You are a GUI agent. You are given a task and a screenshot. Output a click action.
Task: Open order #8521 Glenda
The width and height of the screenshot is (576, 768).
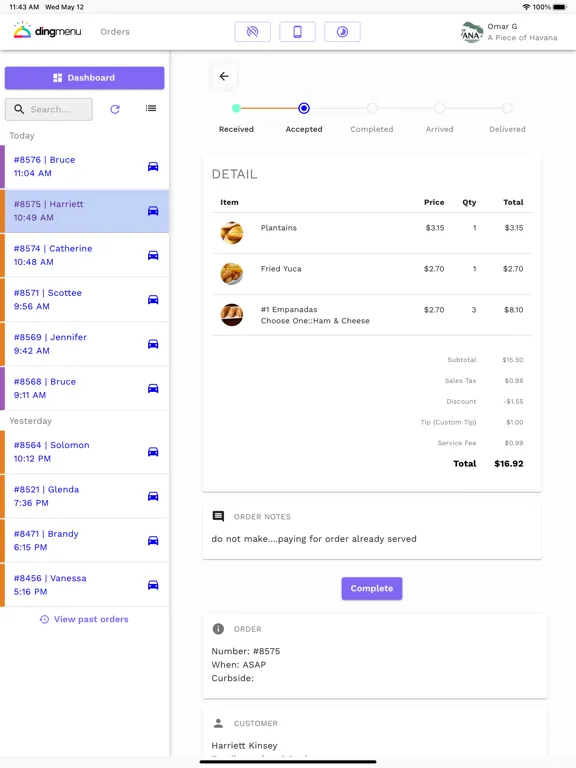tap(84, 496)
